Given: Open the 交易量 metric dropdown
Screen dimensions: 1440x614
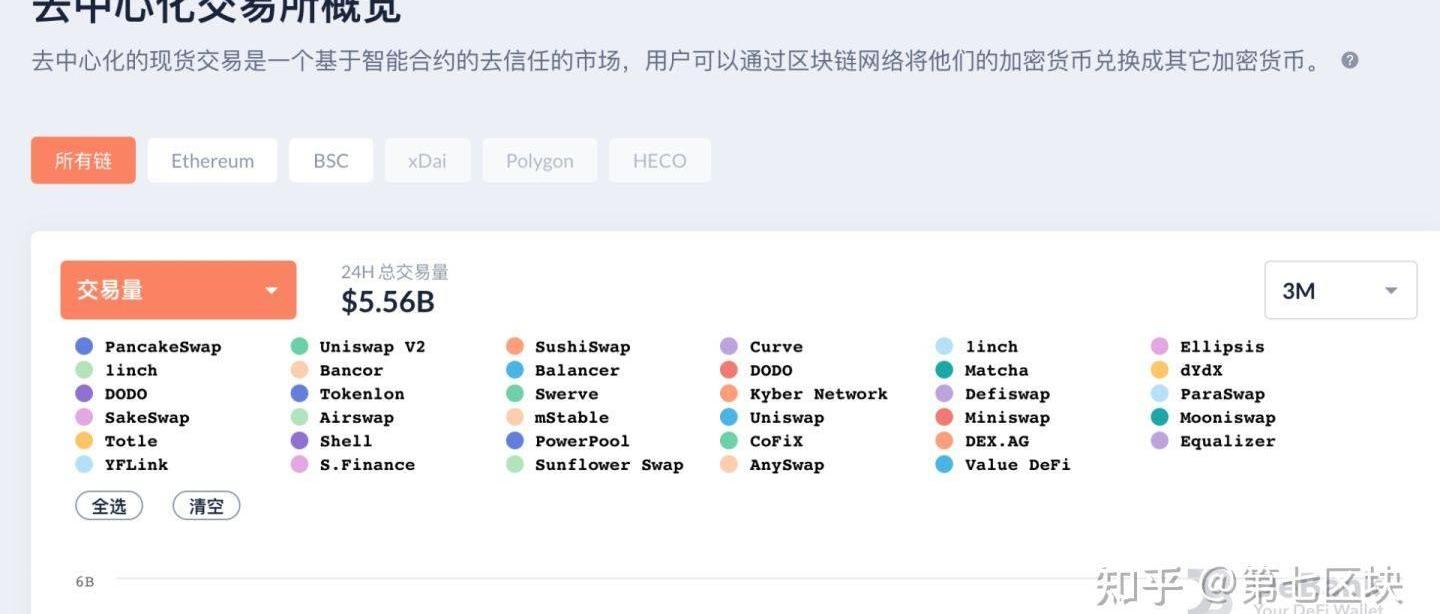Looking at the screenshot, I should click(178, 290).
